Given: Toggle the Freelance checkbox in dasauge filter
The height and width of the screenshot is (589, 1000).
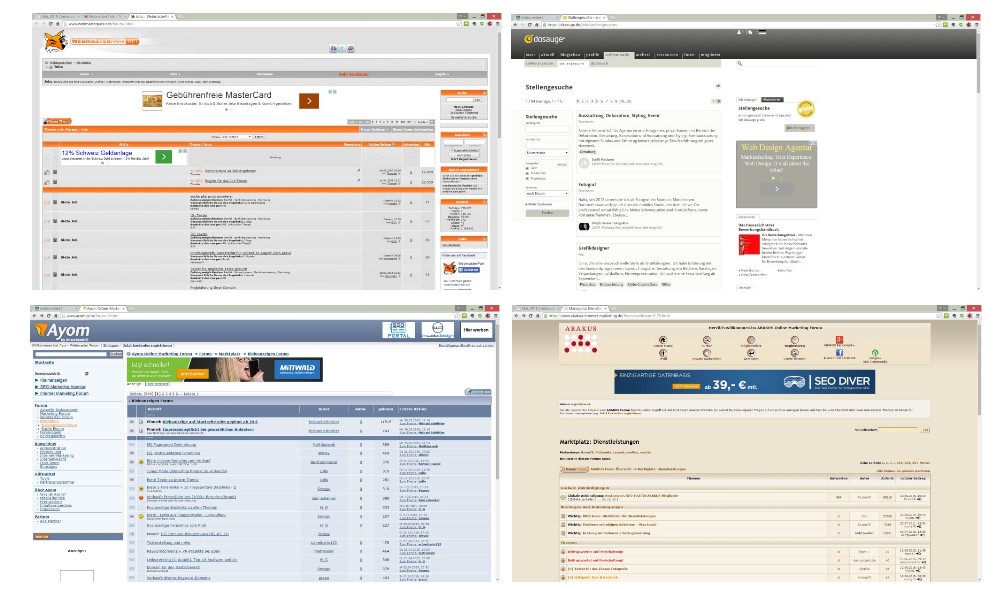Looking at the screenshot, I should 527,174.
